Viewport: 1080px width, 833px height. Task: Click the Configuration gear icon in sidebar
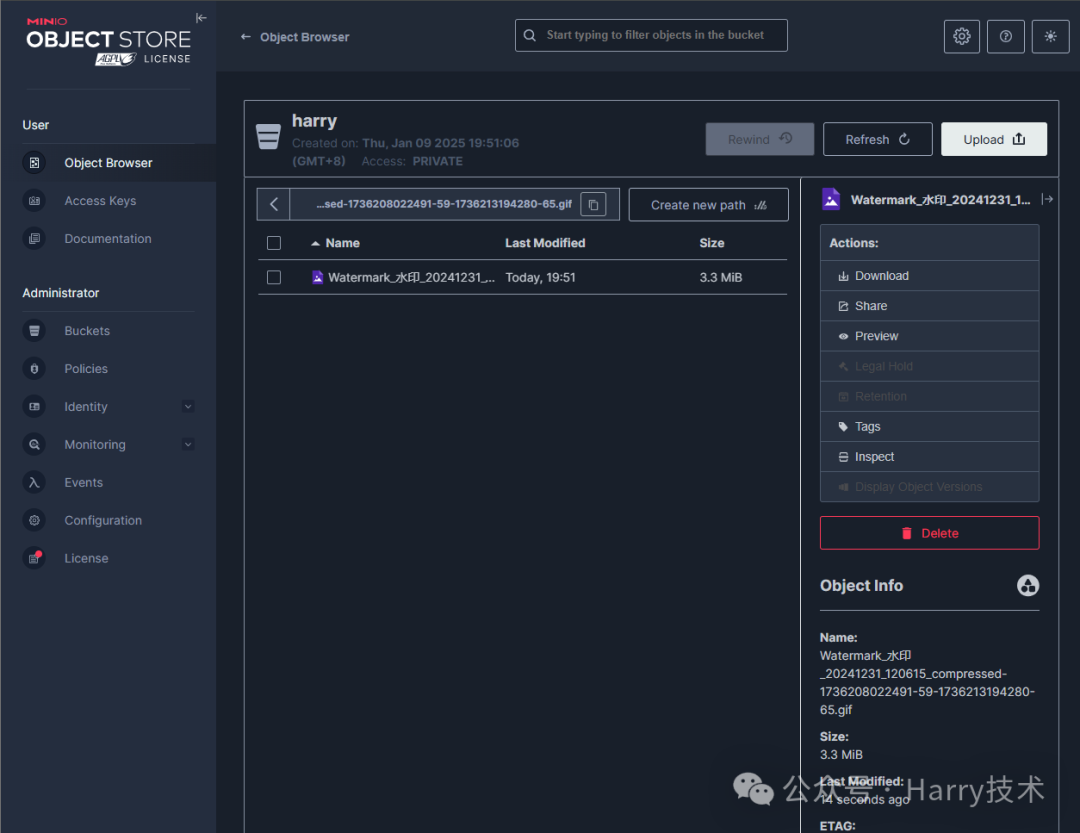point(34,520)
